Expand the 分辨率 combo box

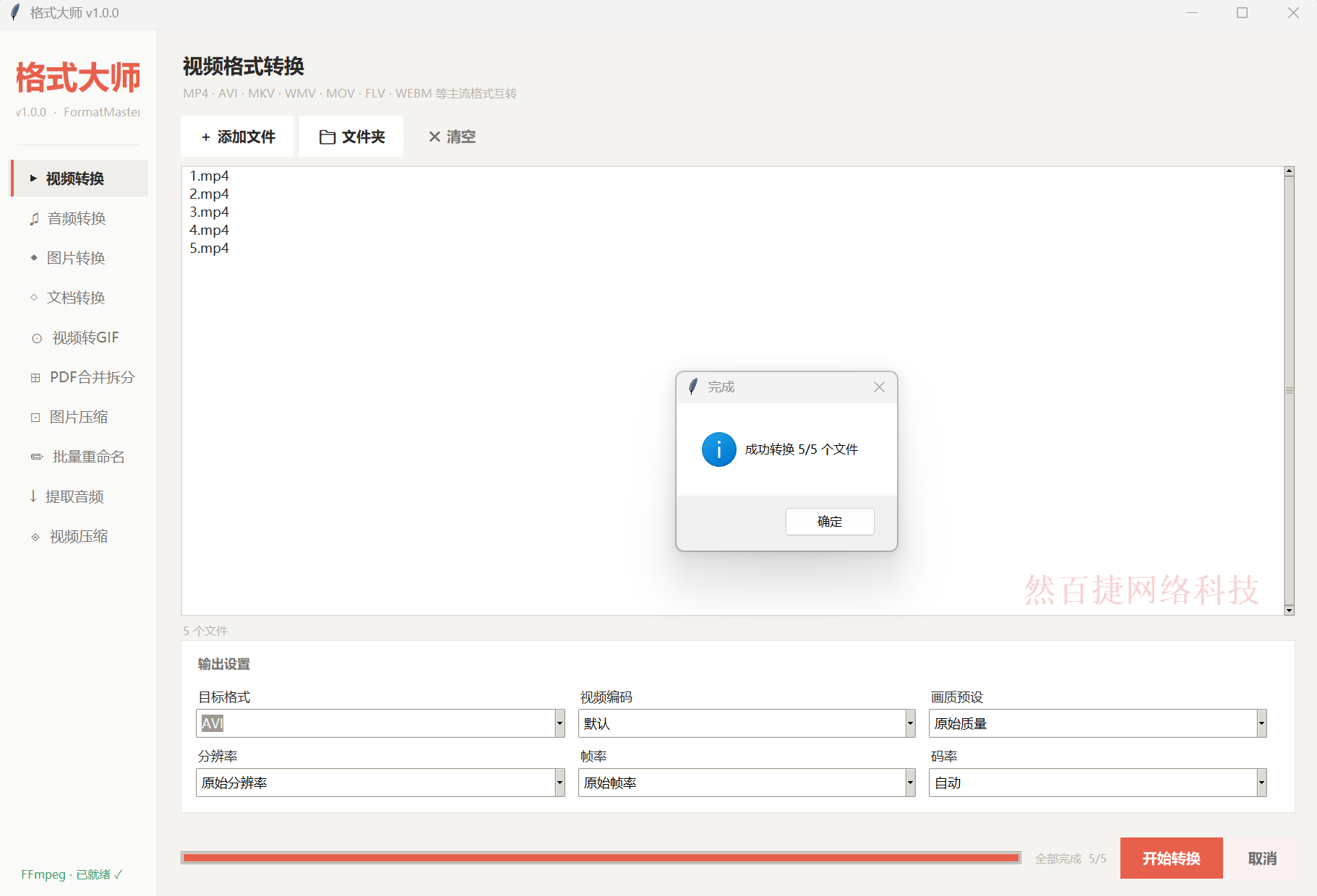coord(559,783)
